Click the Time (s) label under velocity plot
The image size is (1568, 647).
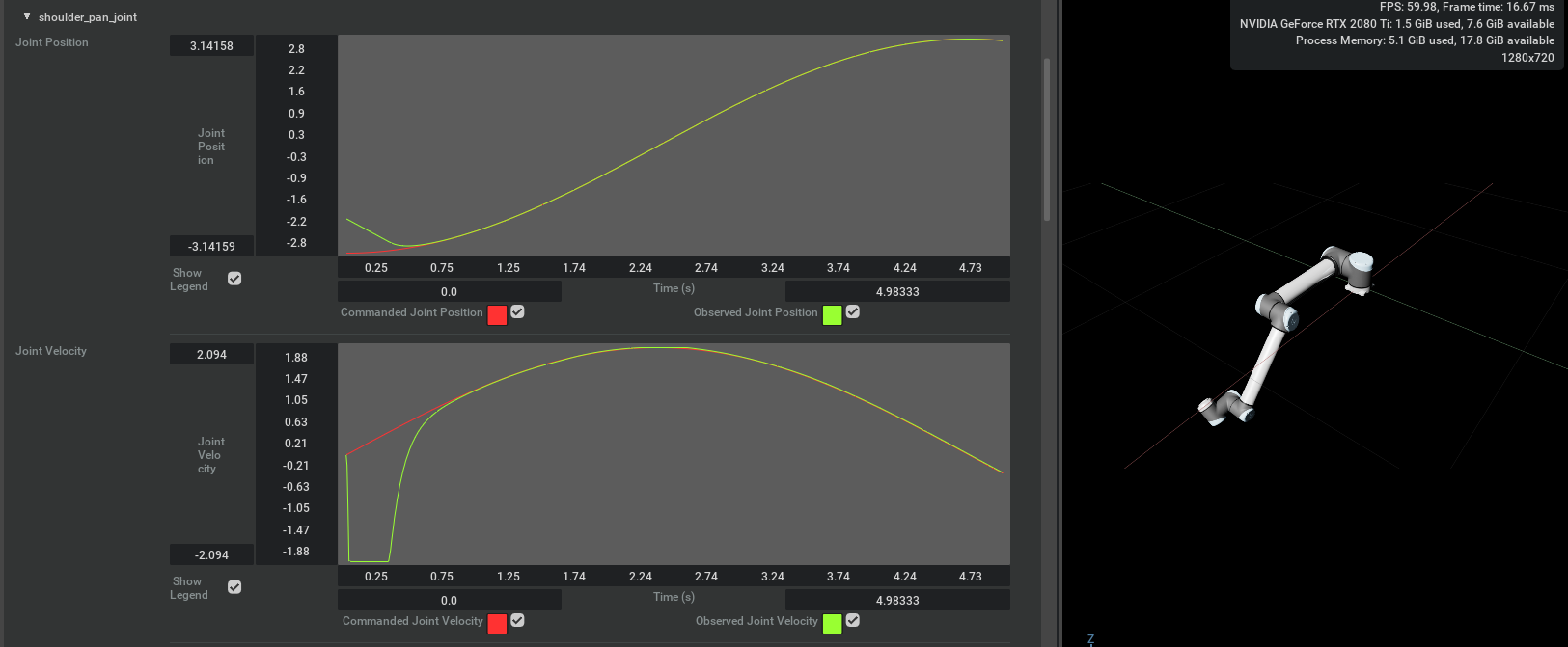(674, 597)
